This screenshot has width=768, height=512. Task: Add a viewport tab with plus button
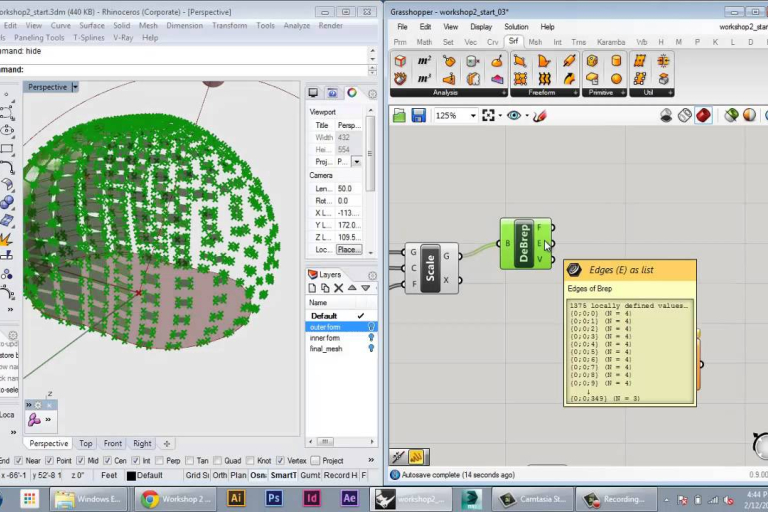(167, 443)
